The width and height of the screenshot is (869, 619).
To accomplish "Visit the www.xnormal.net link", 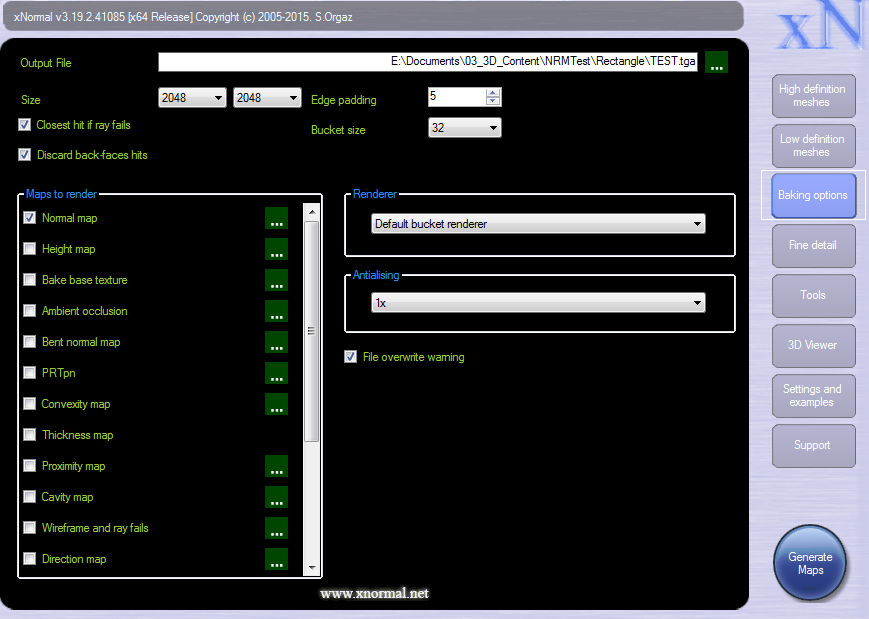I will tap(375, 594).
